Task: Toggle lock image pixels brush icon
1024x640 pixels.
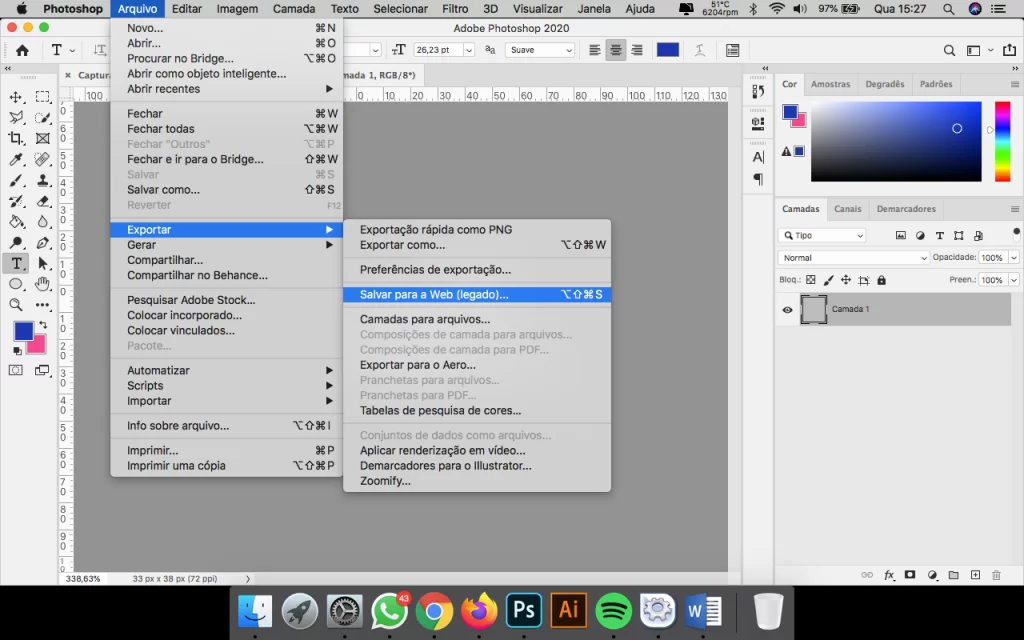Action: [x=828, y=280]
